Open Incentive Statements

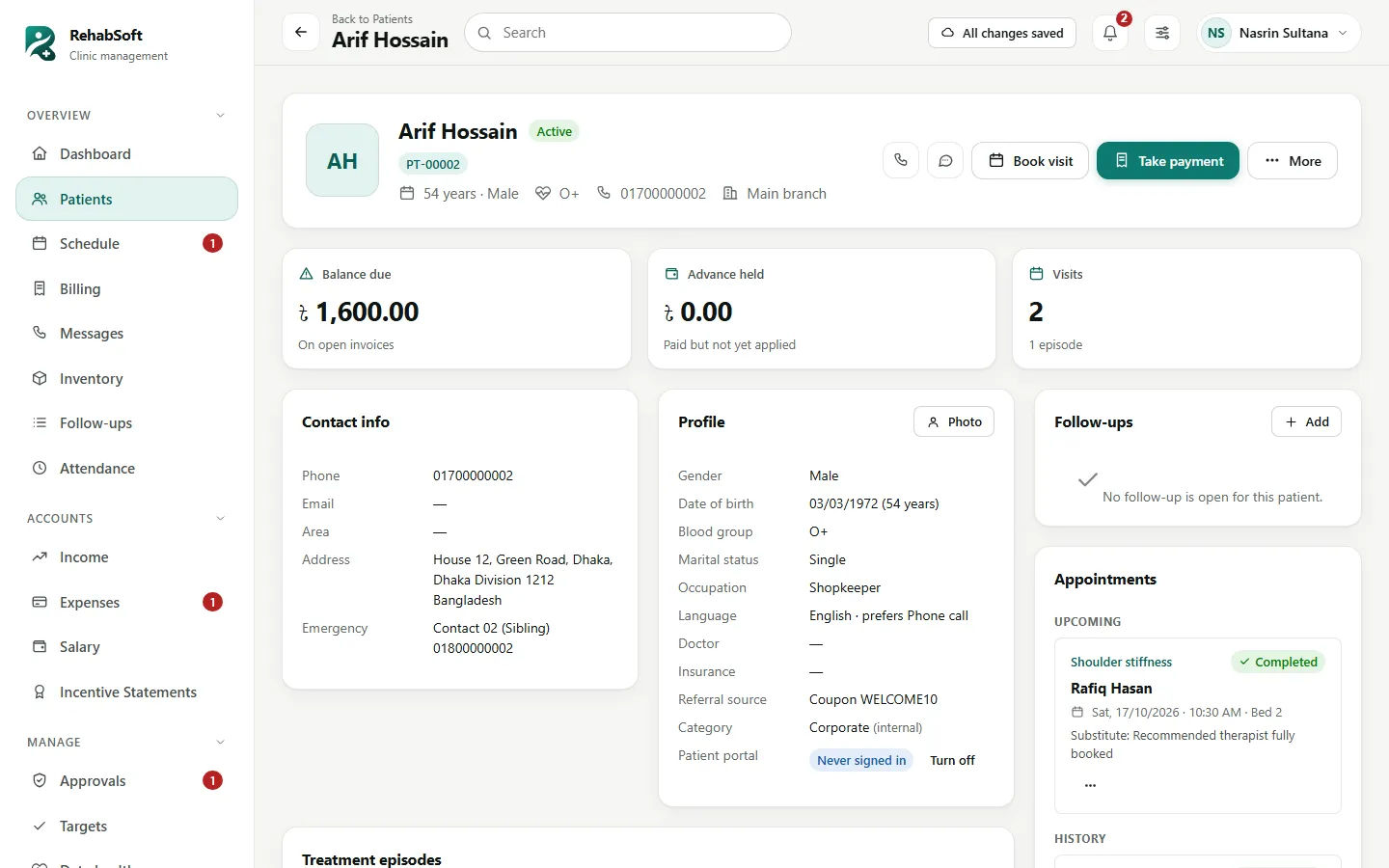[x=126, y=692]
